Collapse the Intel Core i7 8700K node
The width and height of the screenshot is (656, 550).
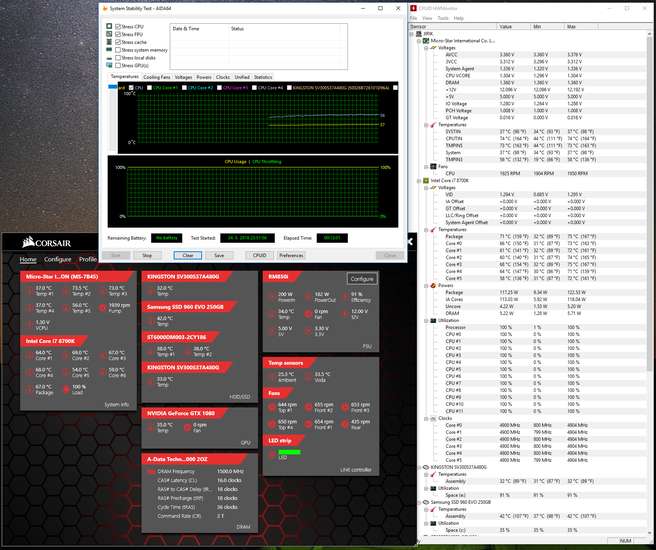point(419,181)
